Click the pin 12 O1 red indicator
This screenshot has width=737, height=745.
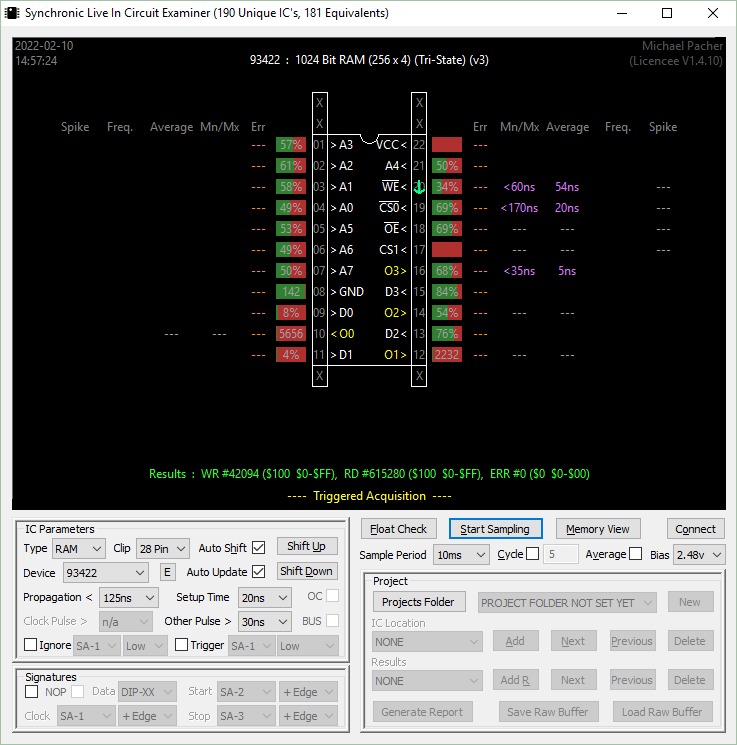tap(447, 355)
